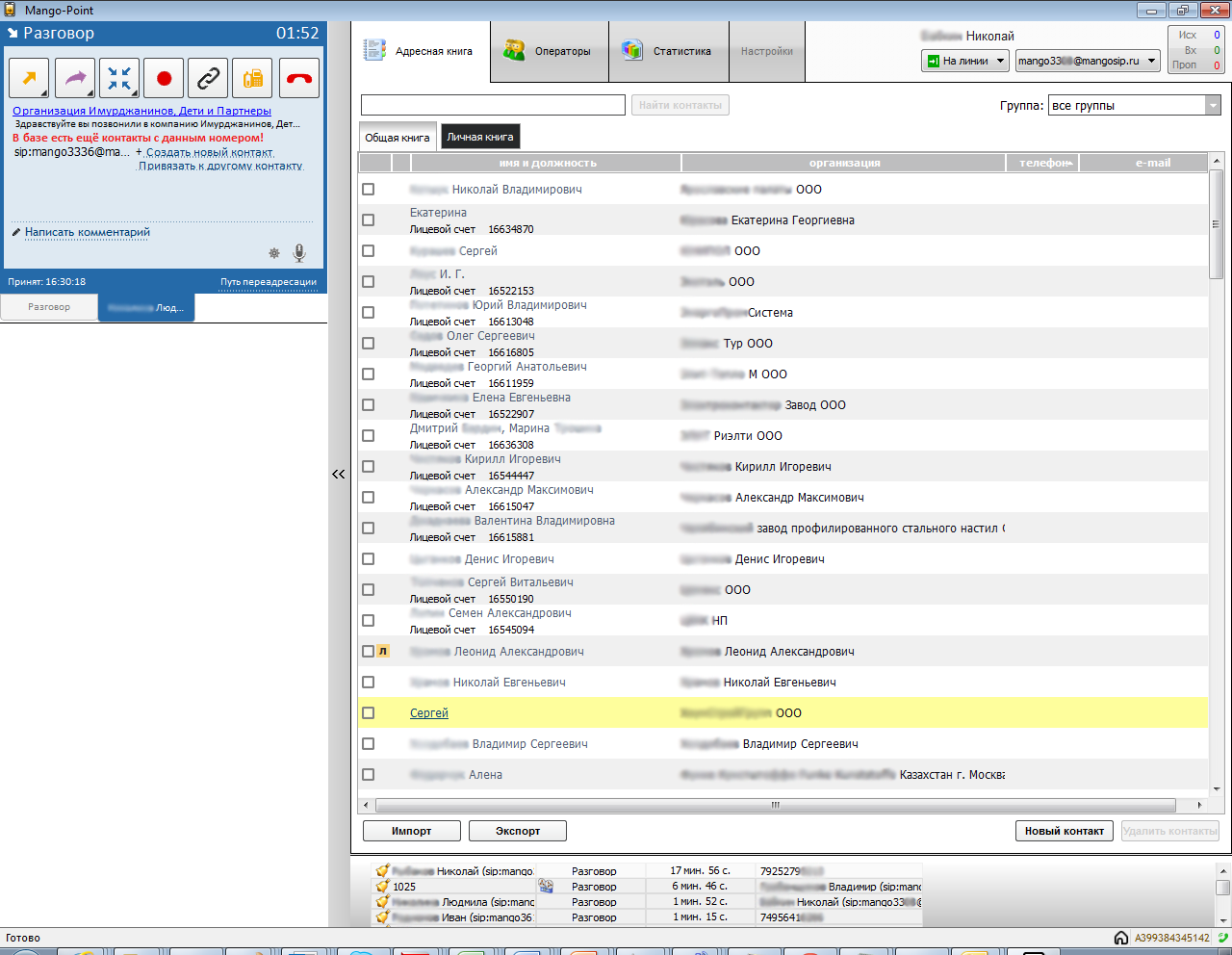Click the yellow Л badge beside Леонид Александрович
The image size is (1232, 955).
click(x=383, y=652)
